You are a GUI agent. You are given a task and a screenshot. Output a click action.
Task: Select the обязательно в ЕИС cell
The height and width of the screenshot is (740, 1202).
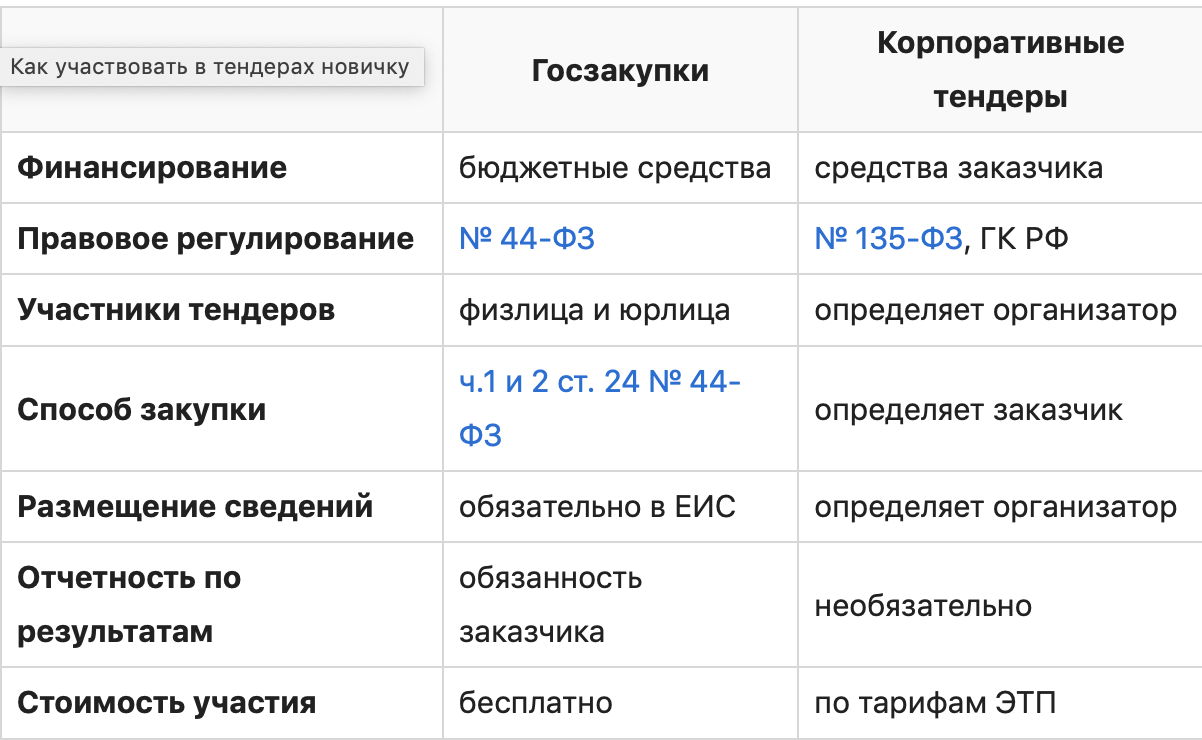[597, 506]
